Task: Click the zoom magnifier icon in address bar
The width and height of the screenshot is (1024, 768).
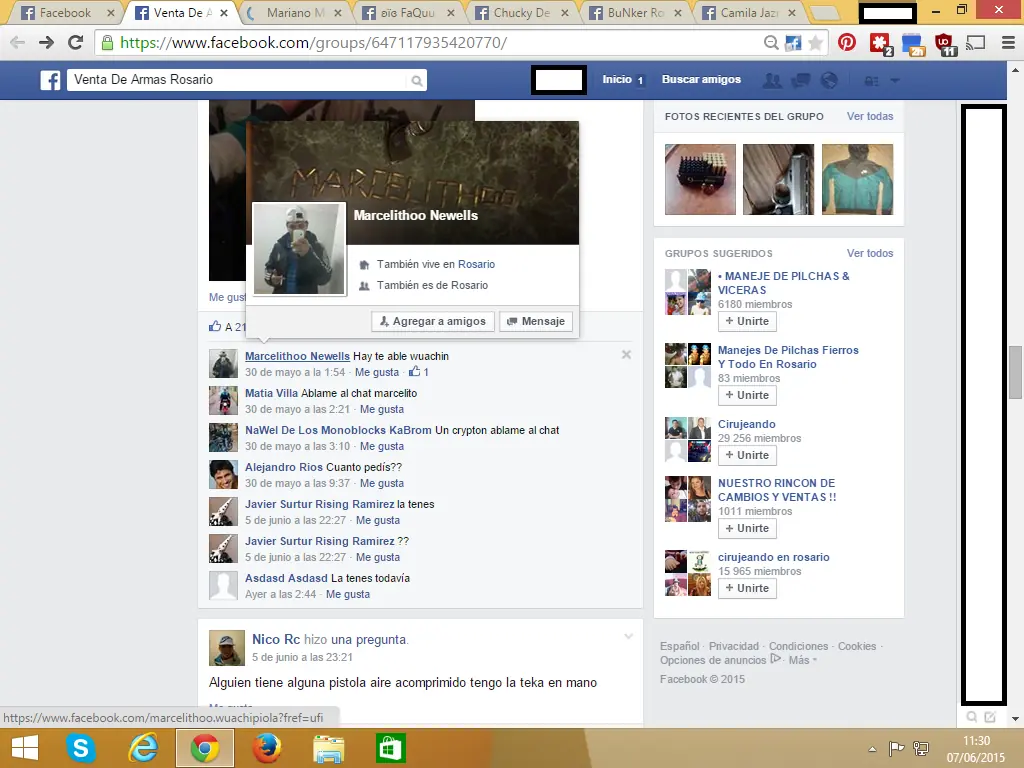Action: pyautogui.click(x=771, y=43)
